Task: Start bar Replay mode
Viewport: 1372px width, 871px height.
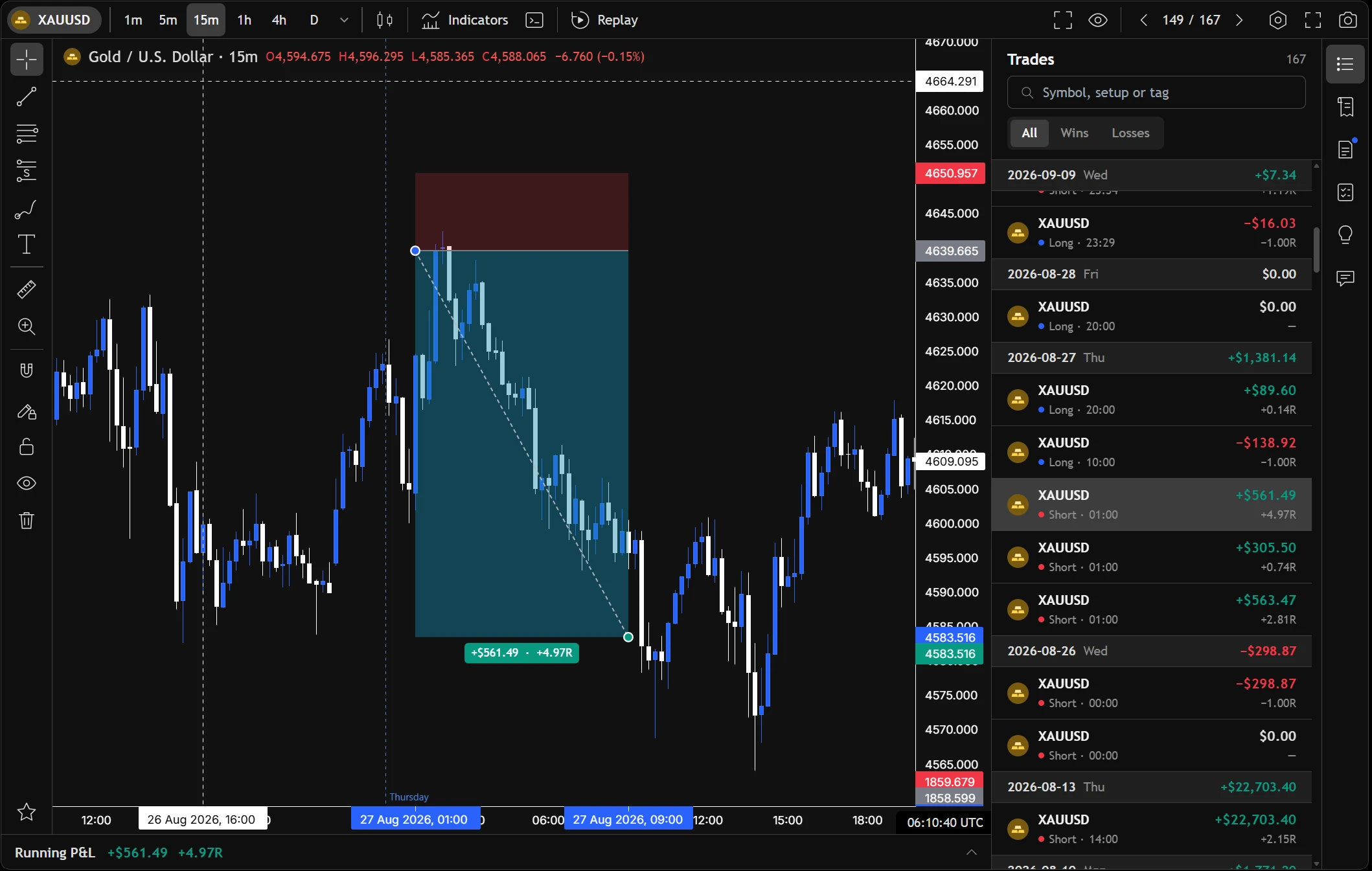Action: [605, 20]
